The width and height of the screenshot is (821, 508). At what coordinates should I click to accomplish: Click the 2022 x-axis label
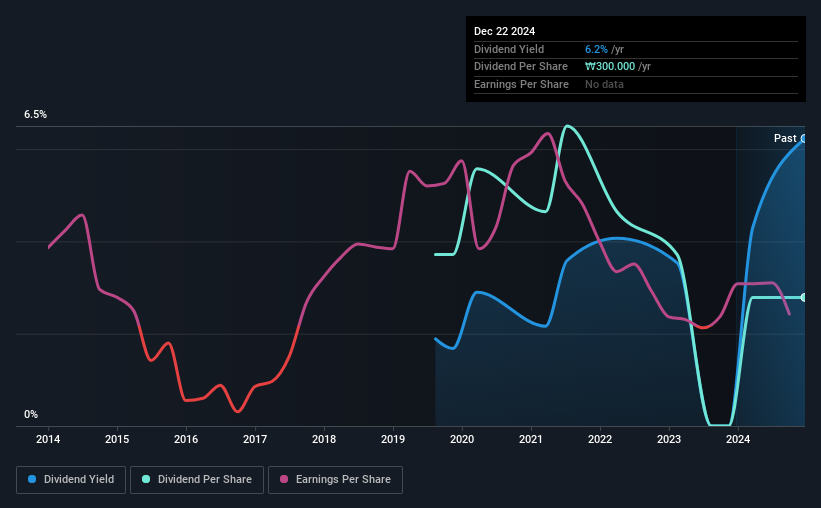click(600, 439)
